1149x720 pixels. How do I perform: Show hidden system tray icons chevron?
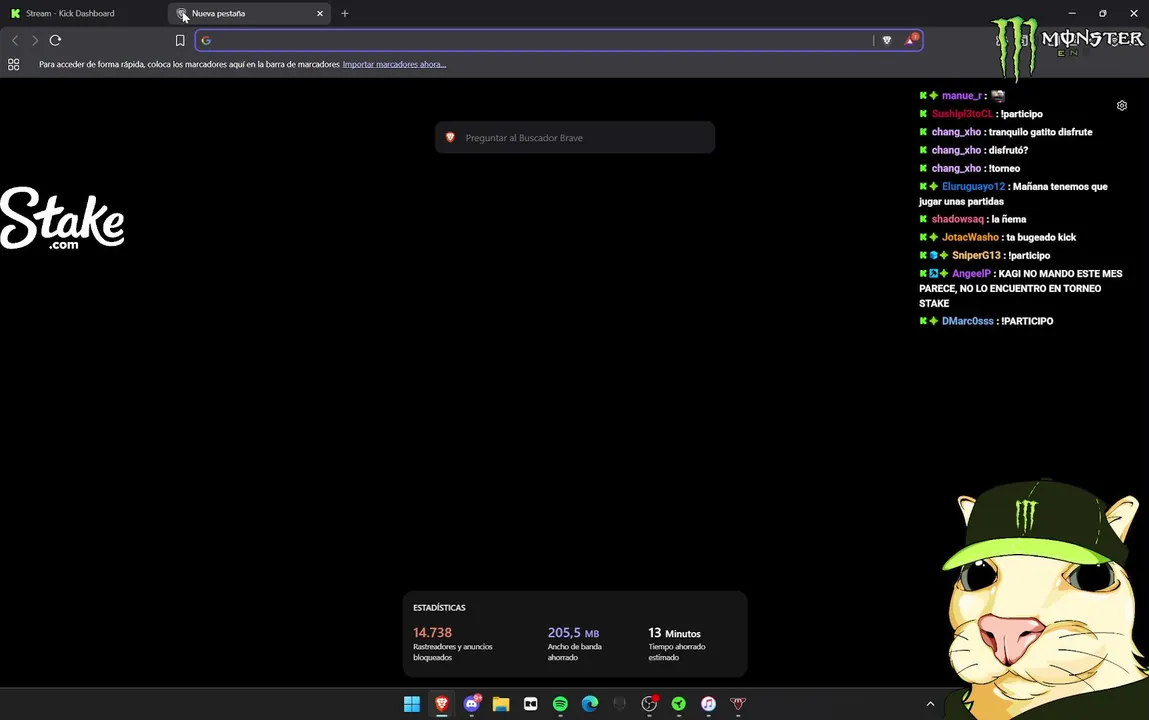pos(931,704)
